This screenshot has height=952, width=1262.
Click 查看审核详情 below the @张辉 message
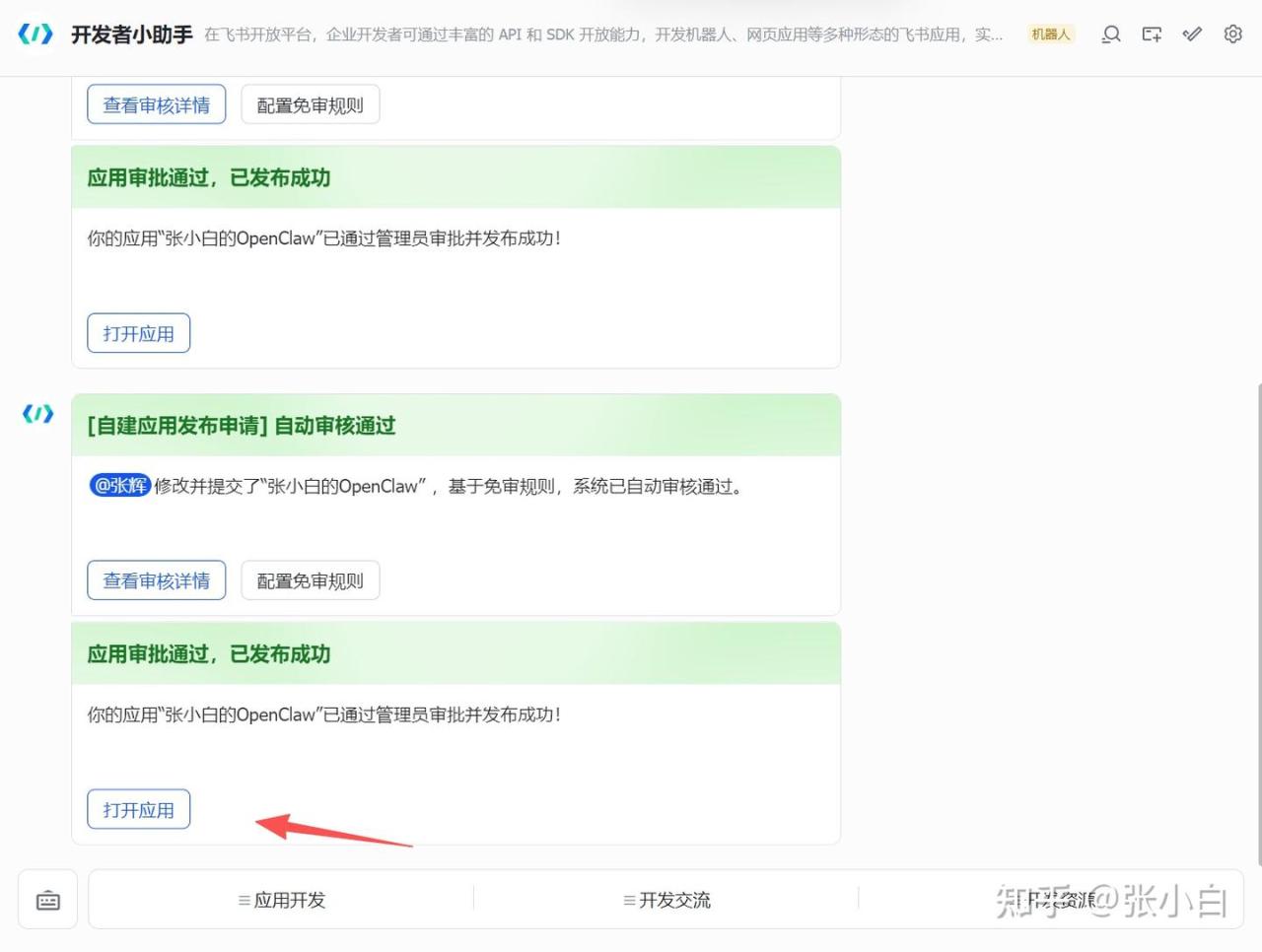click(x=156, y=581)
